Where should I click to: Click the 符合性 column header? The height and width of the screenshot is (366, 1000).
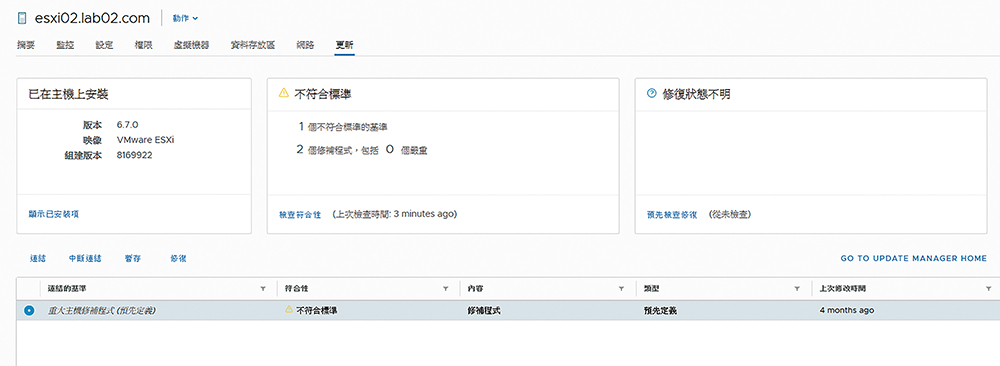pyautogui.click(x=297, y=289)
